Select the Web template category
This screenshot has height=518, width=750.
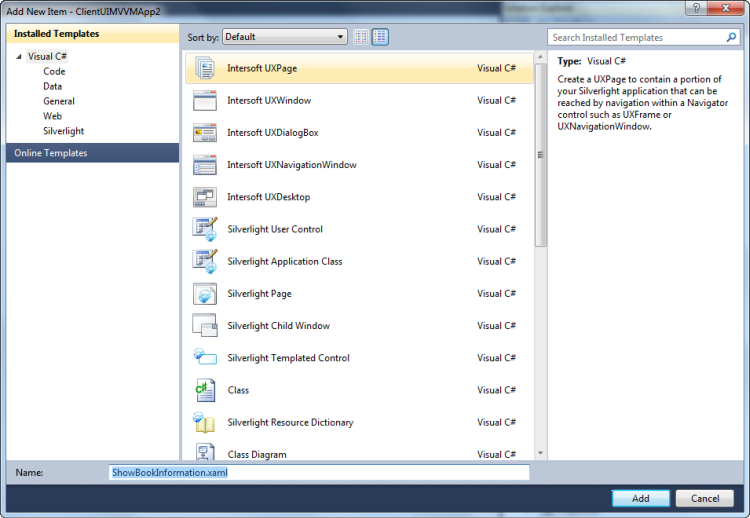(x=53, y=116)
